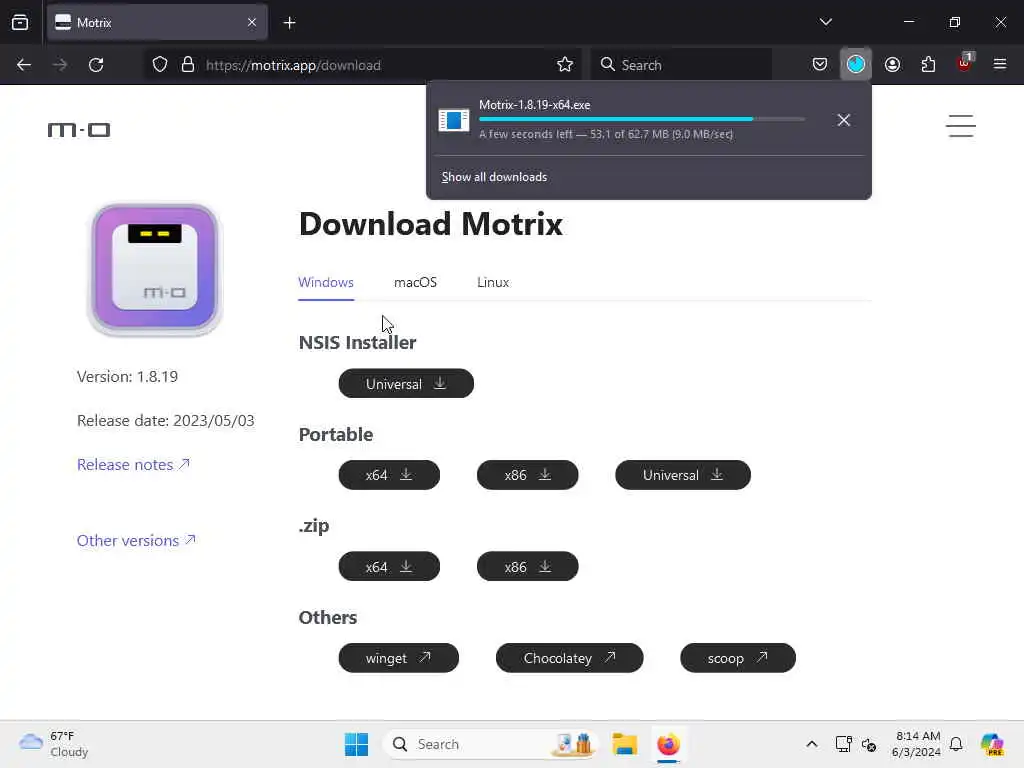
Task: Click the Motrix app icon image
Action: pos(155,268)
